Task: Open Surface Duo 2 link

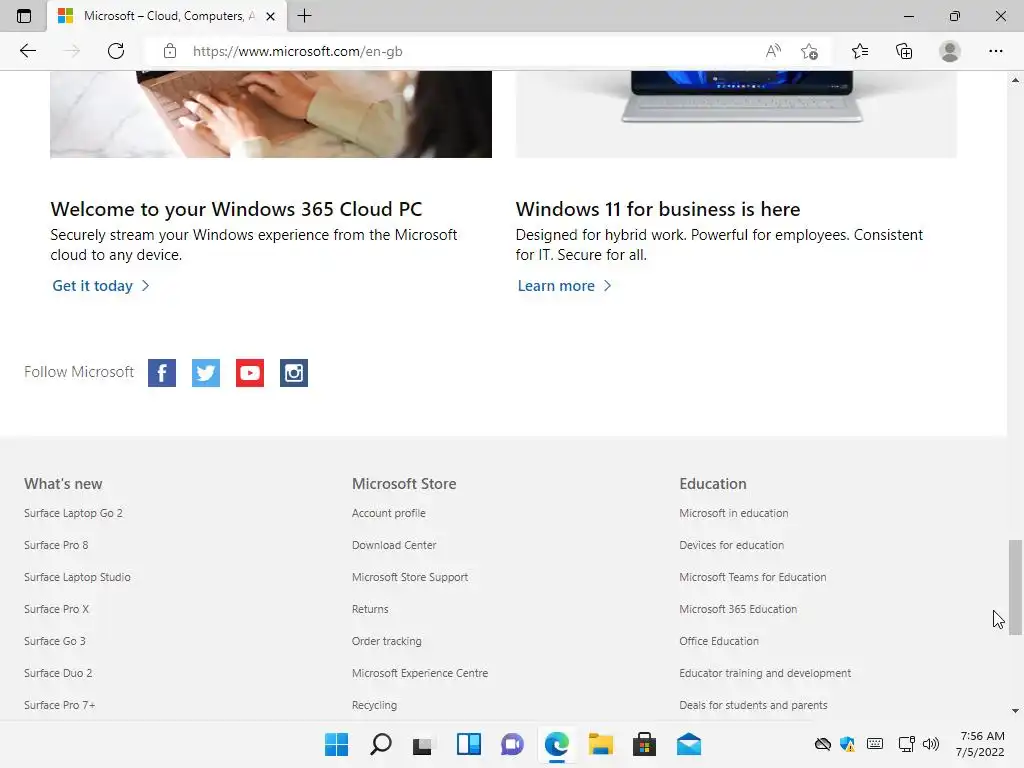Action: 58,673
